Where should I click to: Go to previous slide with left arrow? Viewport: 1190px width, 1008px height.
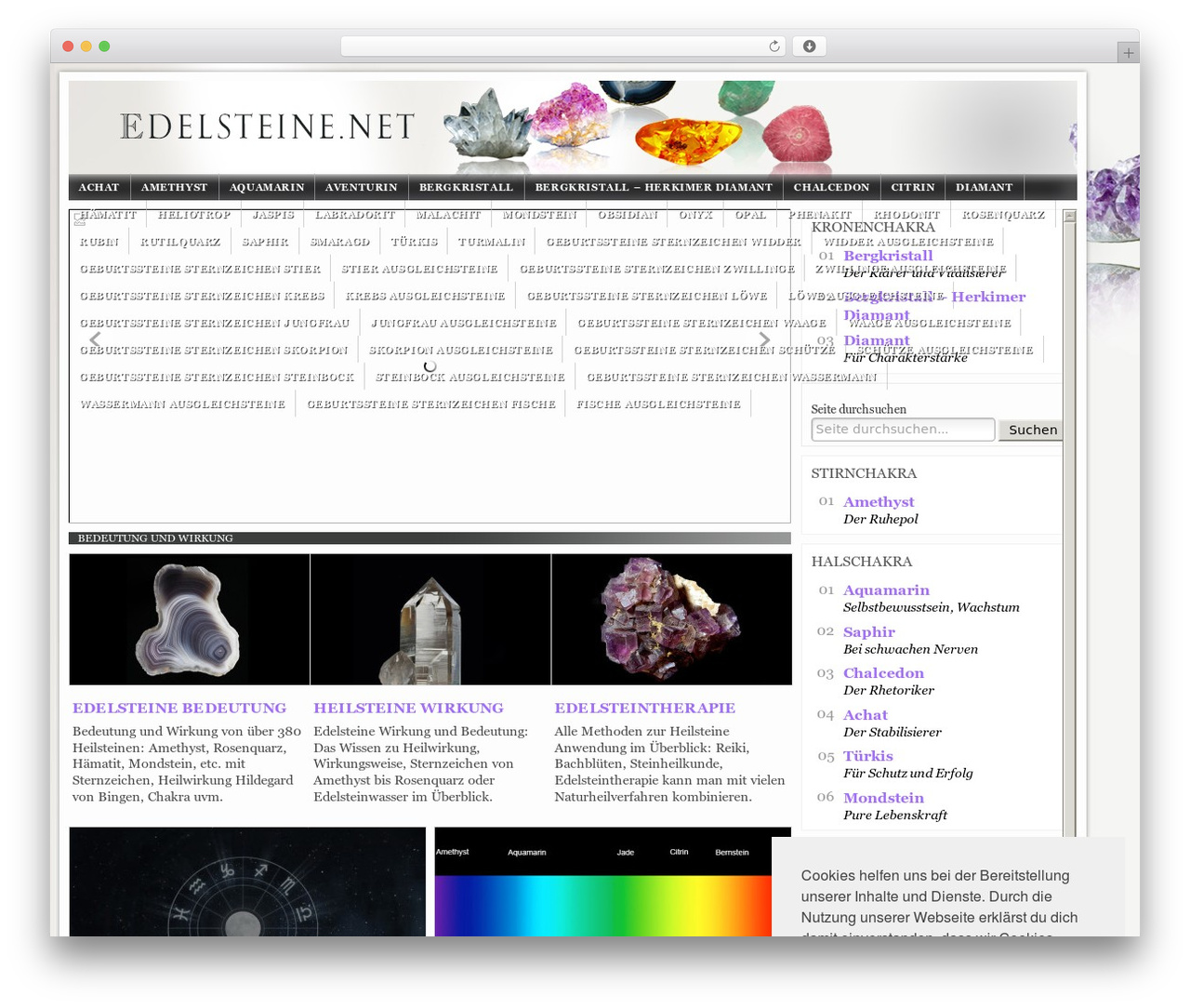pyautogui.click(x=95, y=339)
